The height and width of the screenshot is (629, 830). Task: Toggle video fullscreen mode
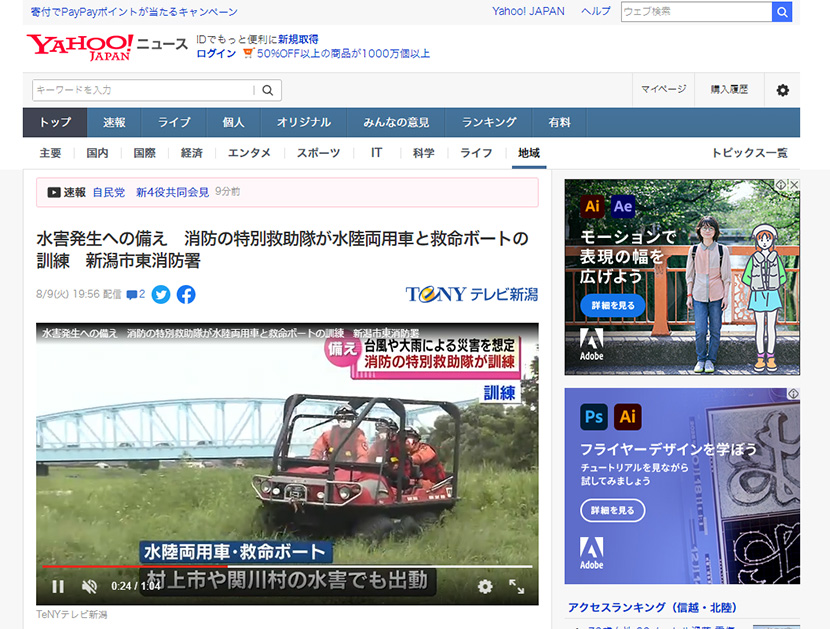(x=517, y=587)
